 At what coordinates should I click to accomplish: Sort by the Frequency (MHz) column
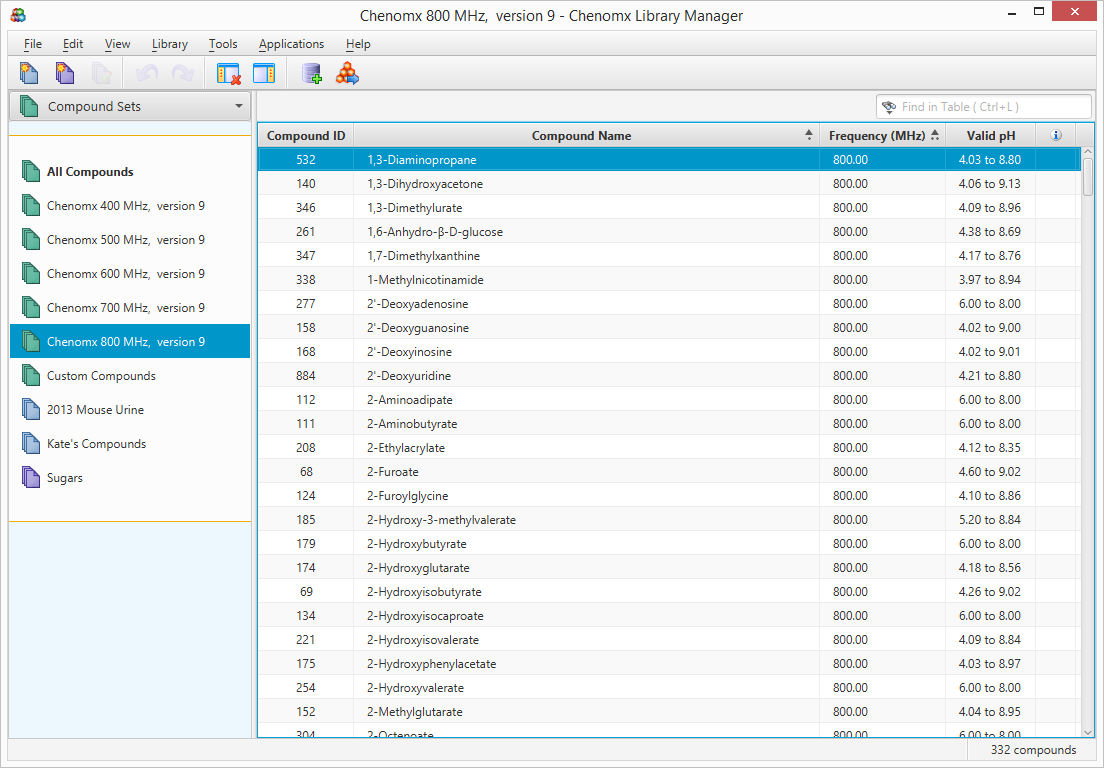pyautogui.click(x=883, y=135)
